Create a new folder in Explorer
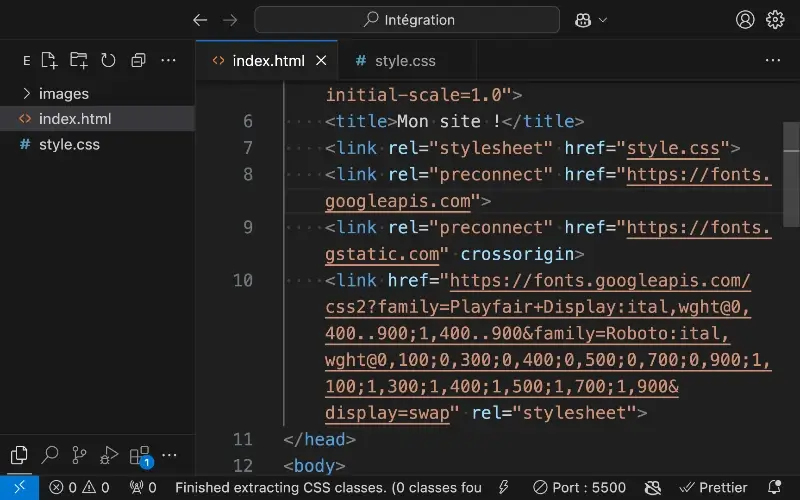Image resolution: width=800 pixels, height=500 pixels. (79, 60)
